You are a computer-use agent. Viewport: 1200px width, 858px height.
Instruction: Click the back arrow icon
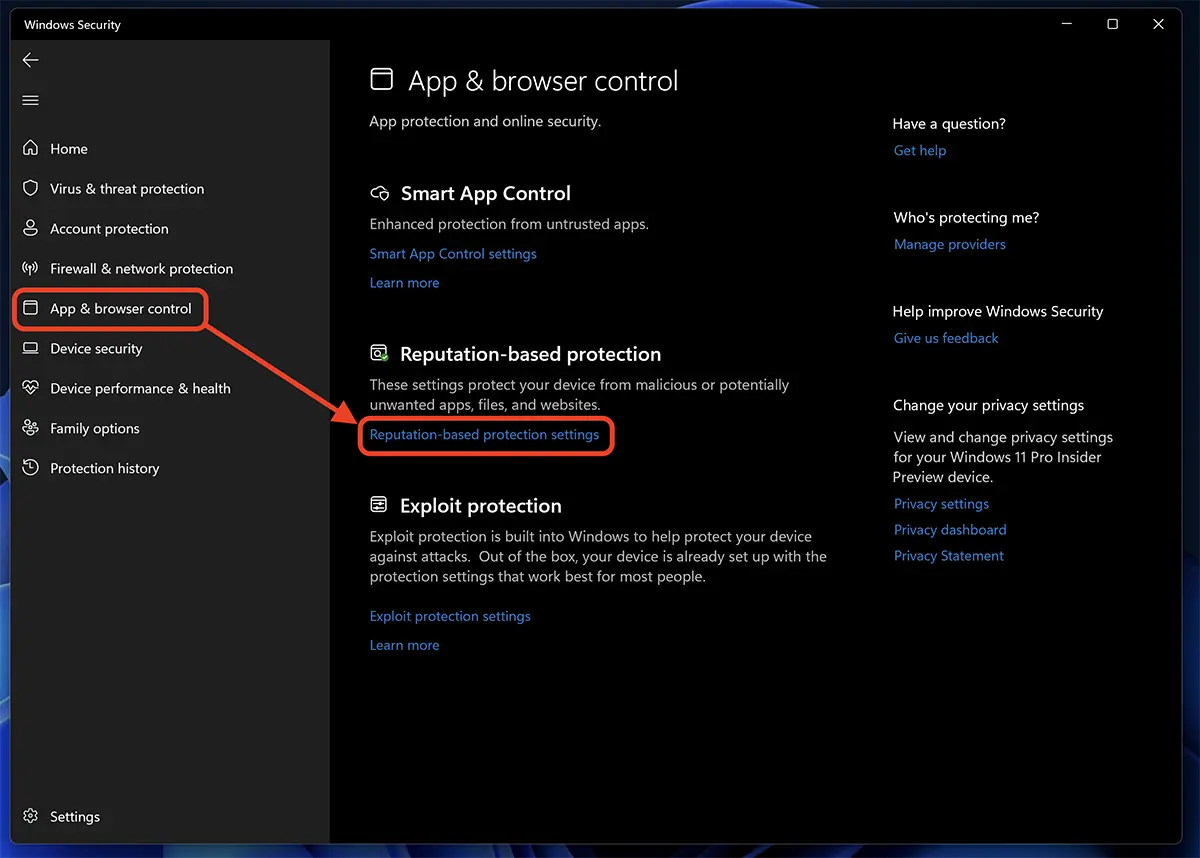pos(31,60)
